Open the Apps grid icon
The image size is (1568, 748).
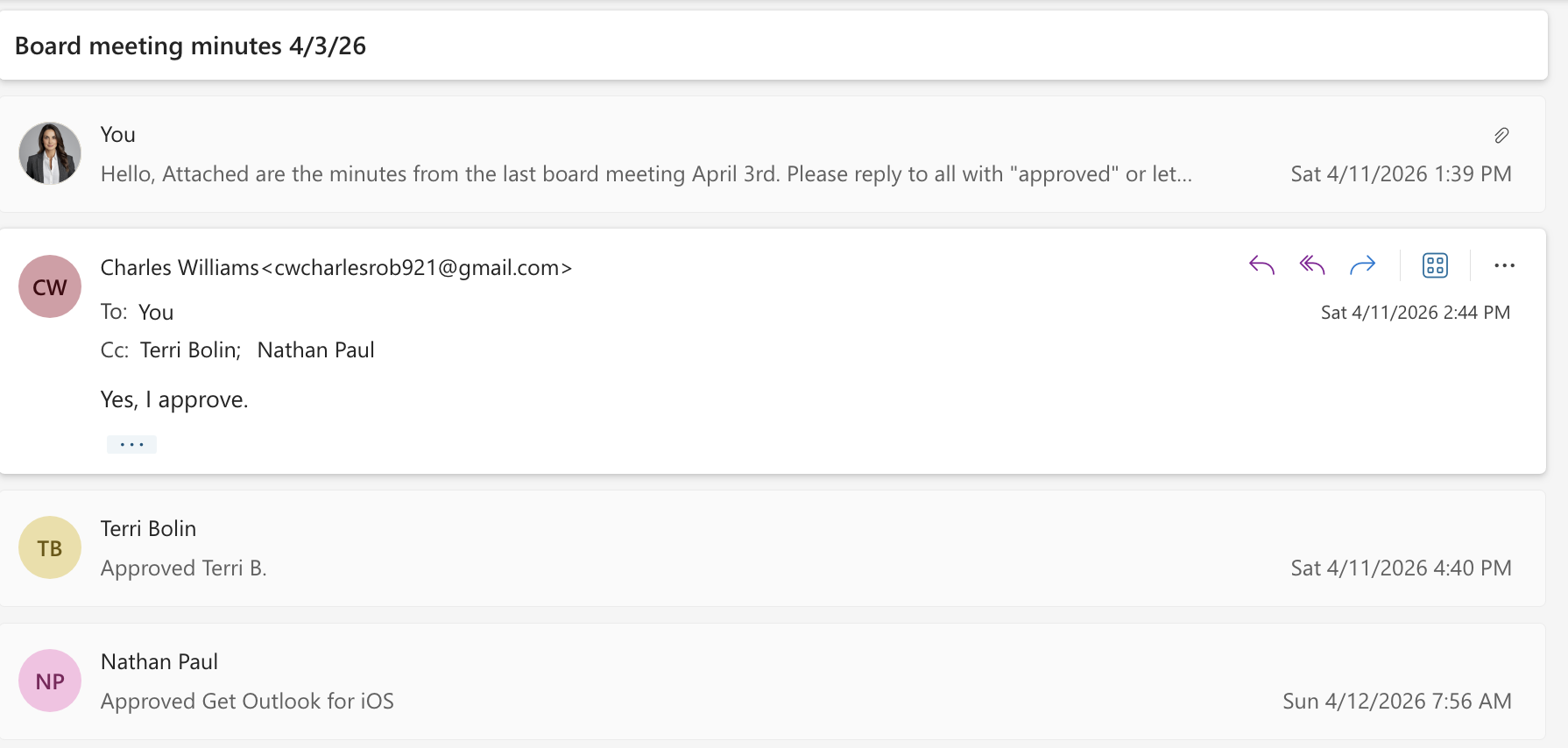1435,265
